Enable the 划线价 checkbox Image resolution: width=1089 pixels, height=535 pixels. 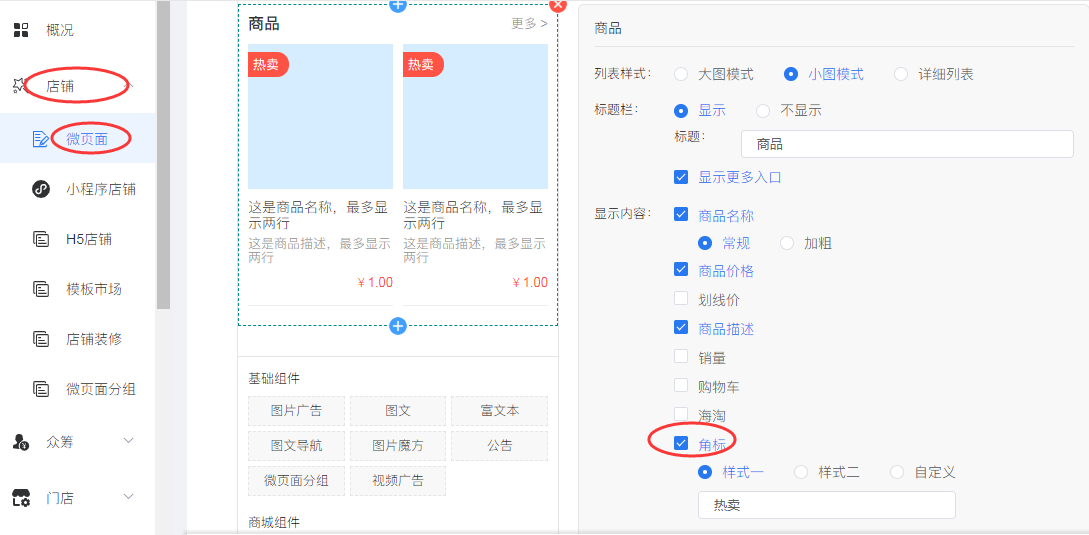[681, 299]
